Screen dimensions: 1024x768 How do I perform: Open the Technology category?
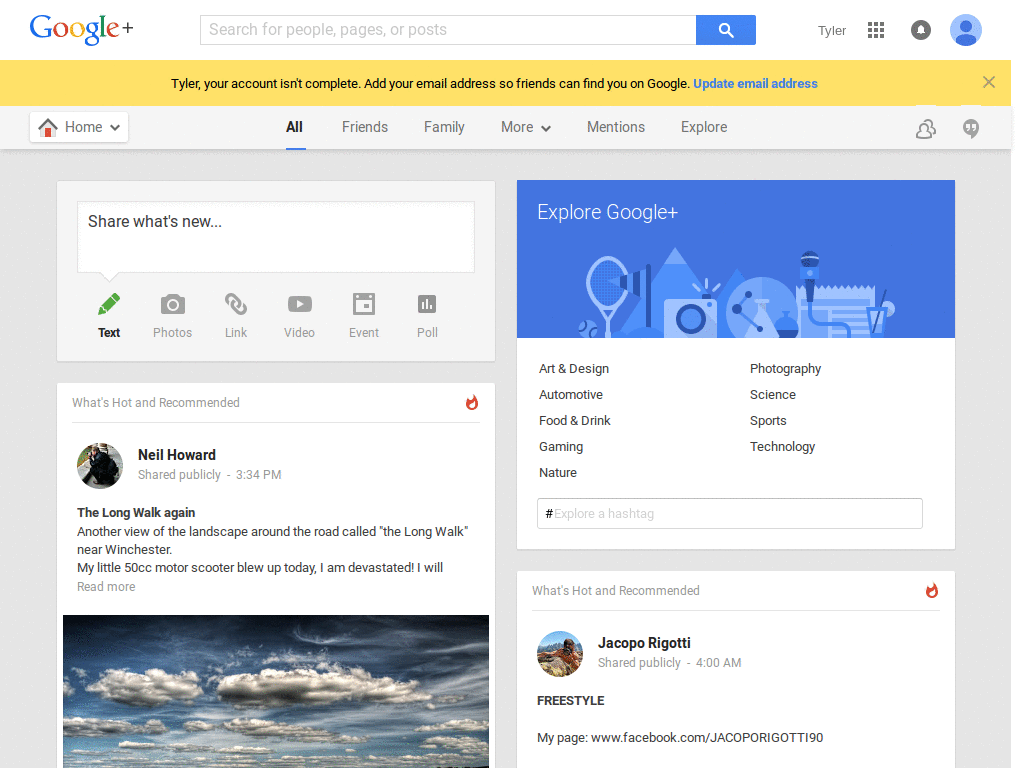782,447
